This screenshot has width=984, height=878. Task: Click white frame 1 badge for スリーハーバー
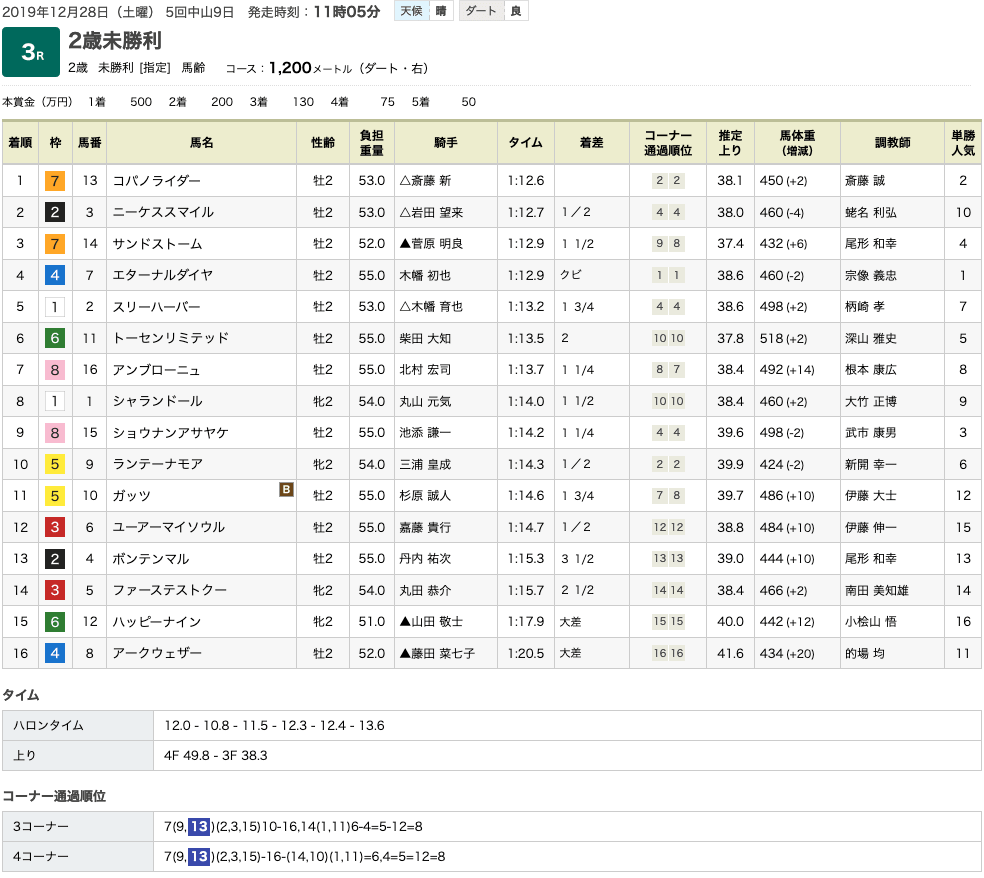click(55, 307)
